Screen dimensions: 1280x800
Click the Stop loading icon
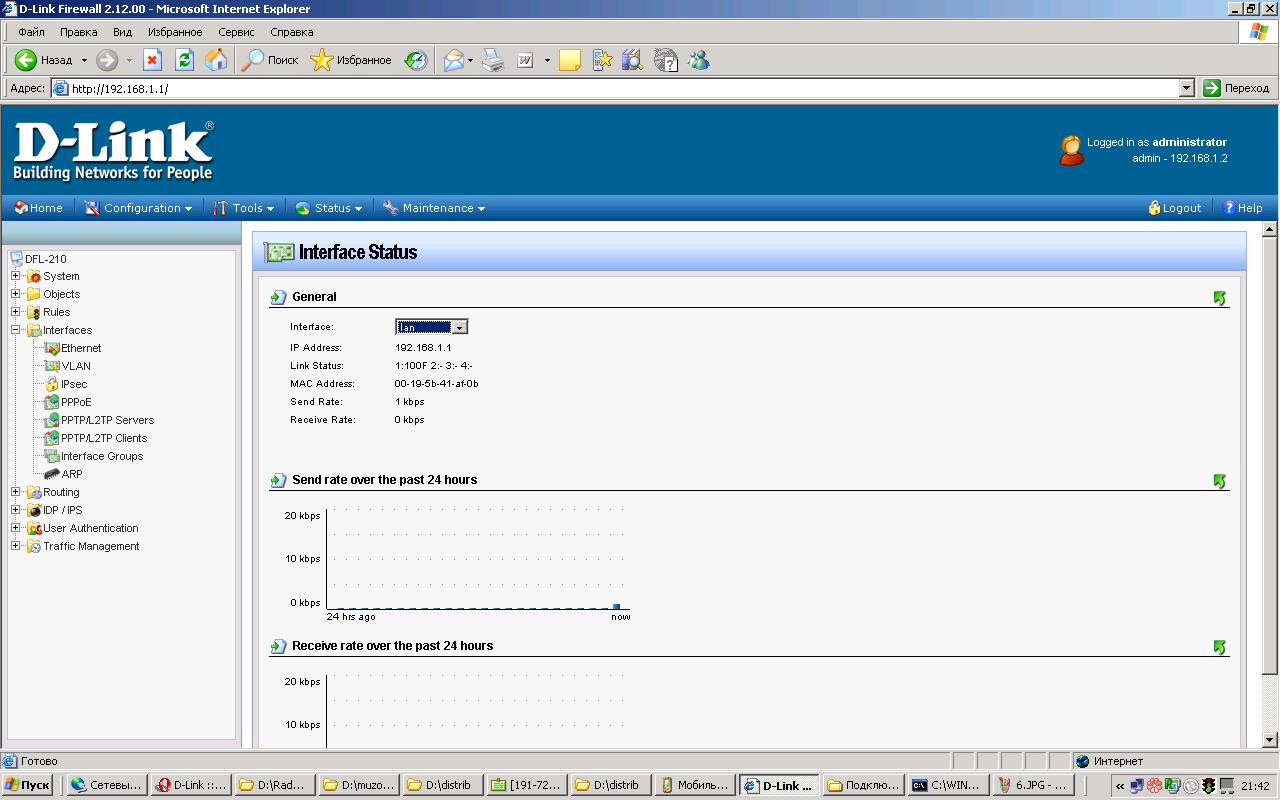[x=152, y=60]
